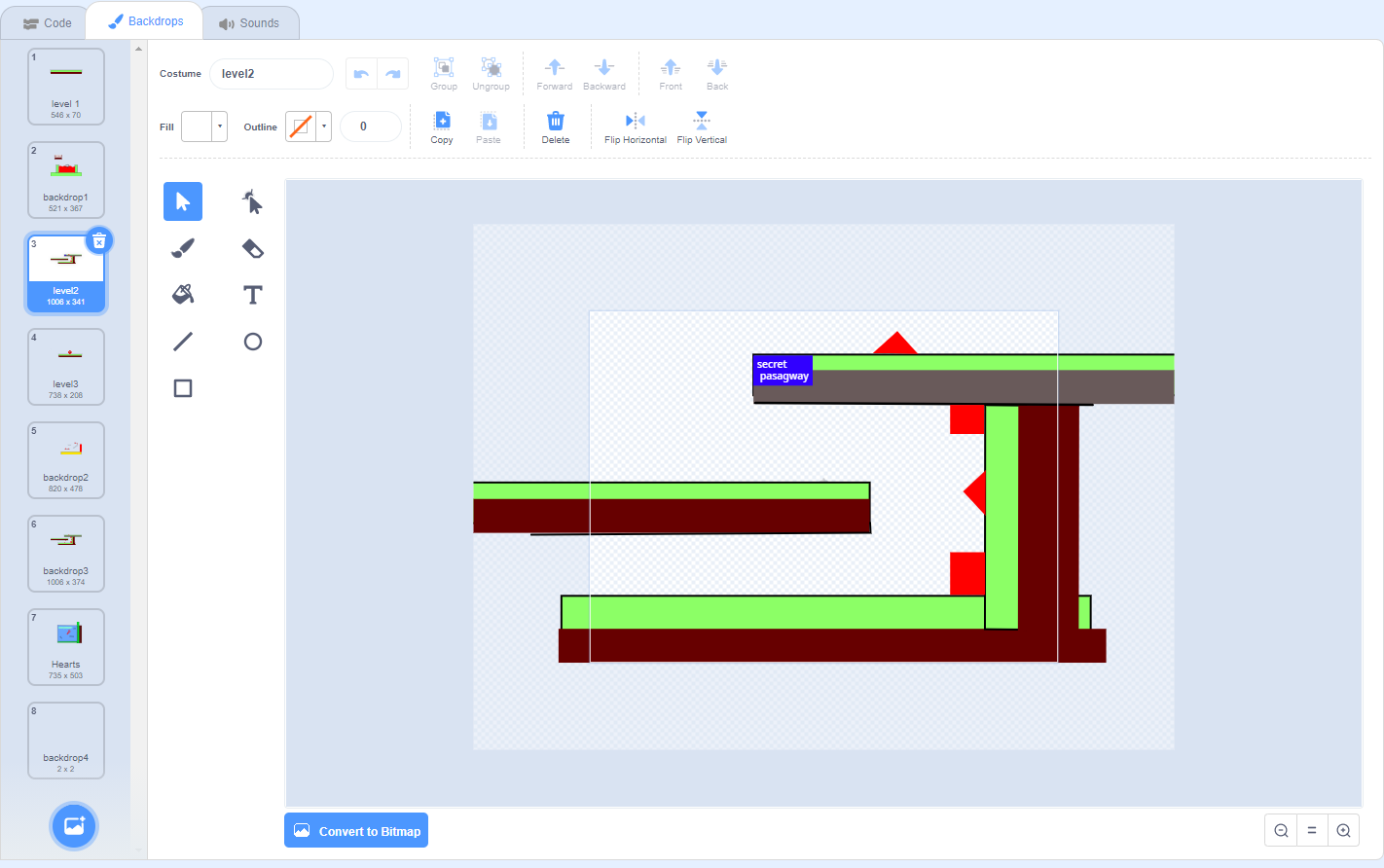Zoom in on the canvas
Viewport: 1384px width, 868px height.
click(1343, 830)
